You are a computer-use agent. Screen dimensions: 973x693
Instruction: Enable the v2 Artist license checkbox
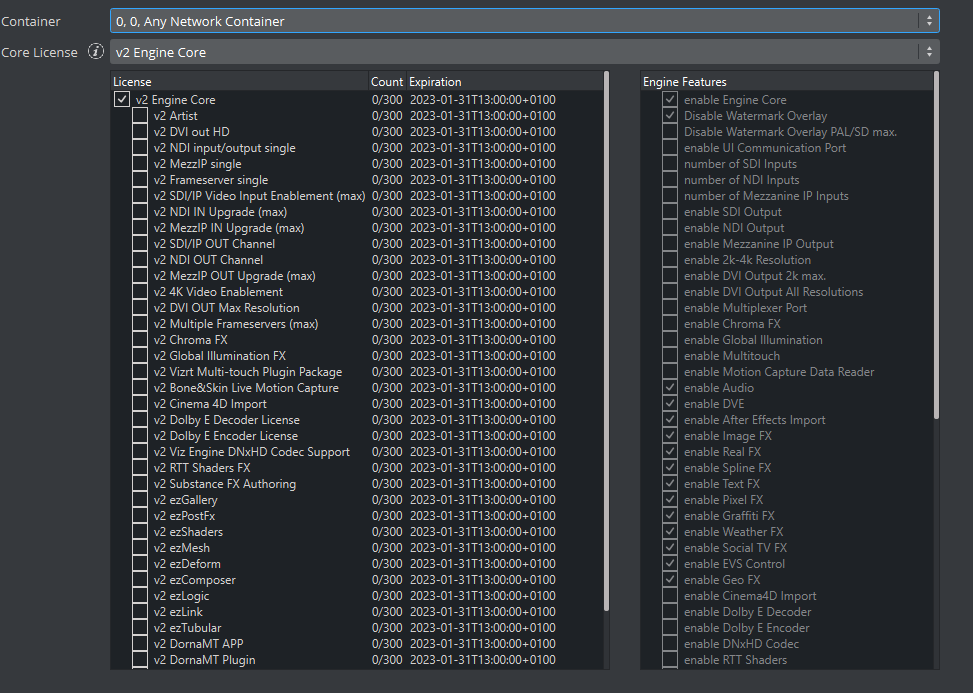(x=140, y=116)
